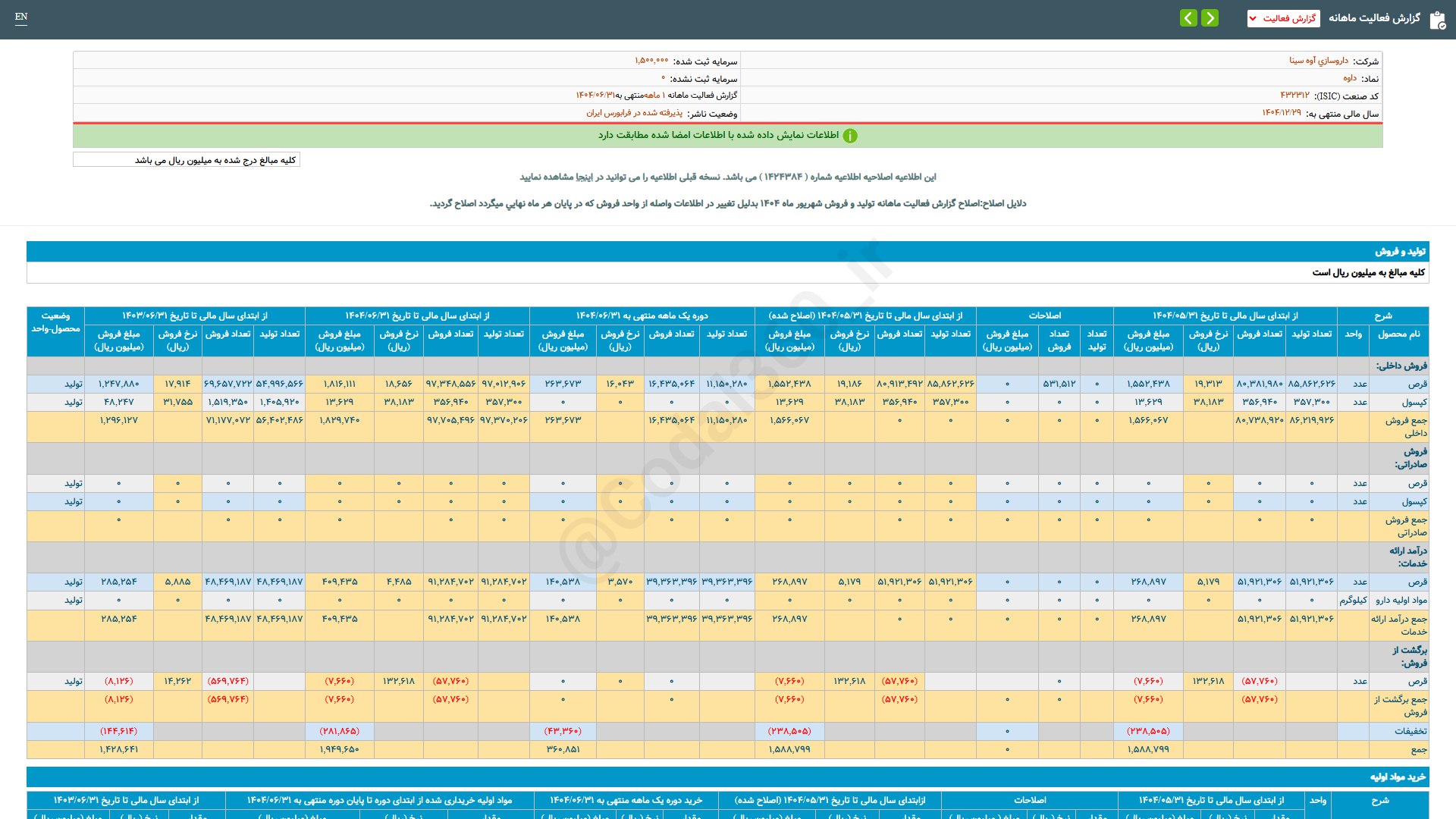Click the clipboard report icon in header
The image size is (1456, 819).
(x=1437, y=20)
